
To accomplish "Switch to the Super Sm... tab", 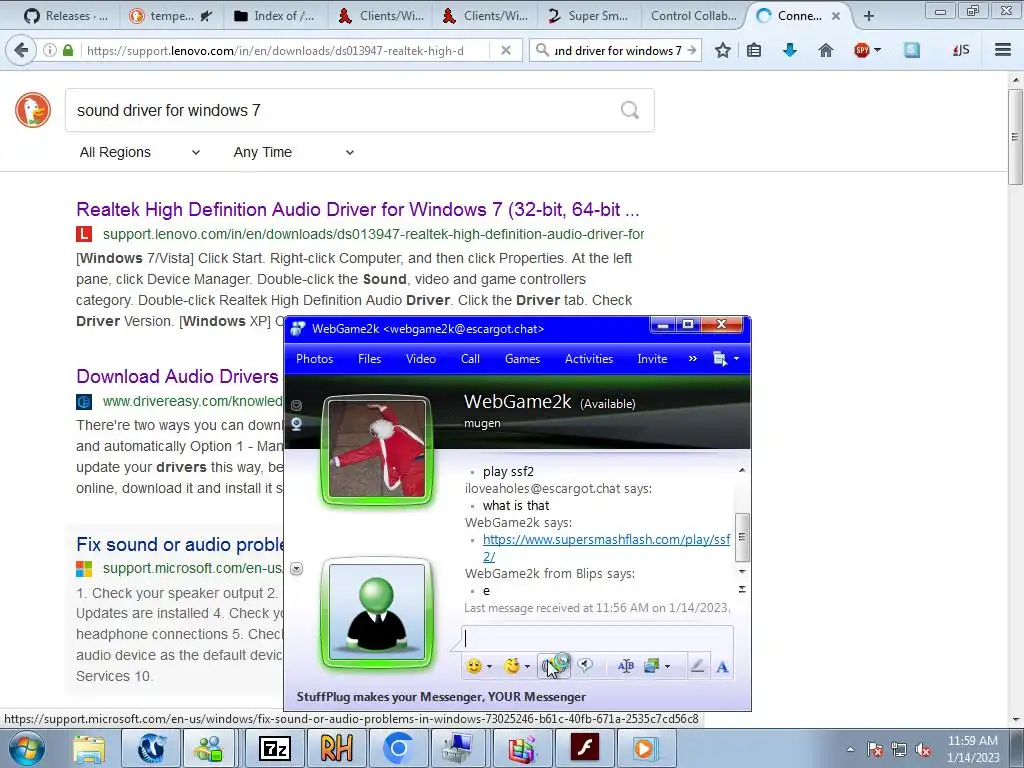I will (x=588, y=16).
